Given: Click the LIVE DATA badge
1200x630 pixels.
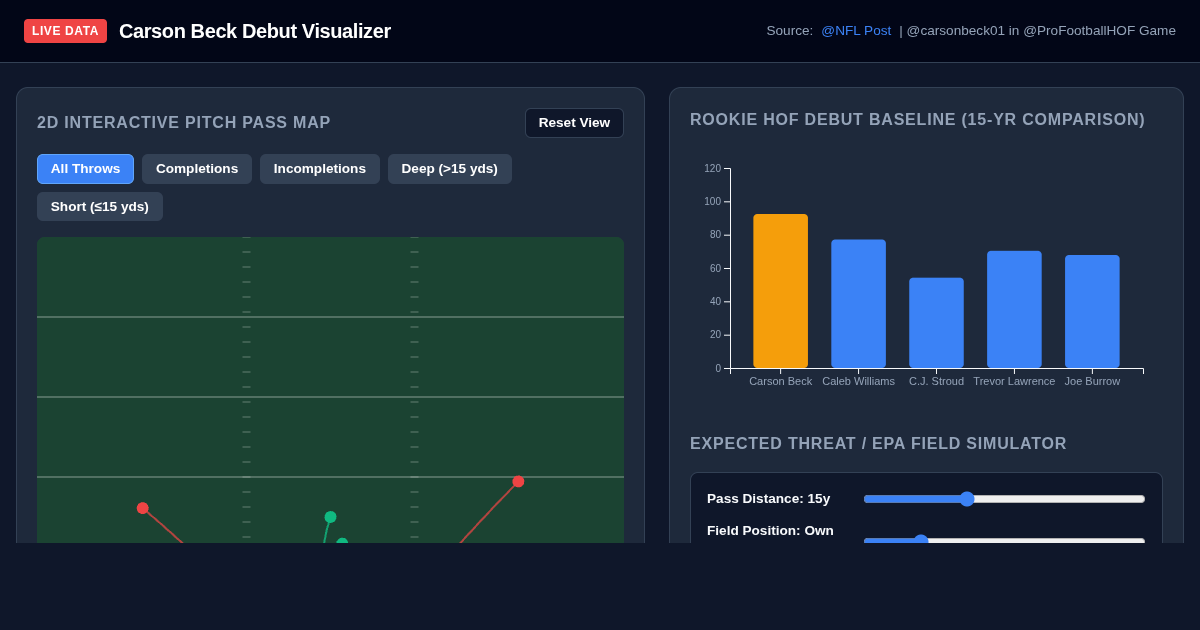Looking at the screenshot, I should coord(65,31).
